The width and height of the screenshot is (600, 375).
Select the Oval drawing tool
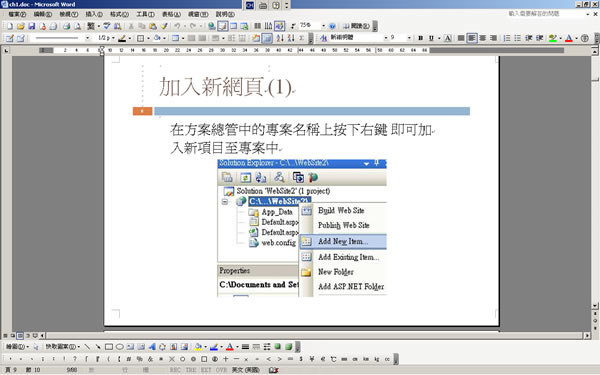pos(119,347)
